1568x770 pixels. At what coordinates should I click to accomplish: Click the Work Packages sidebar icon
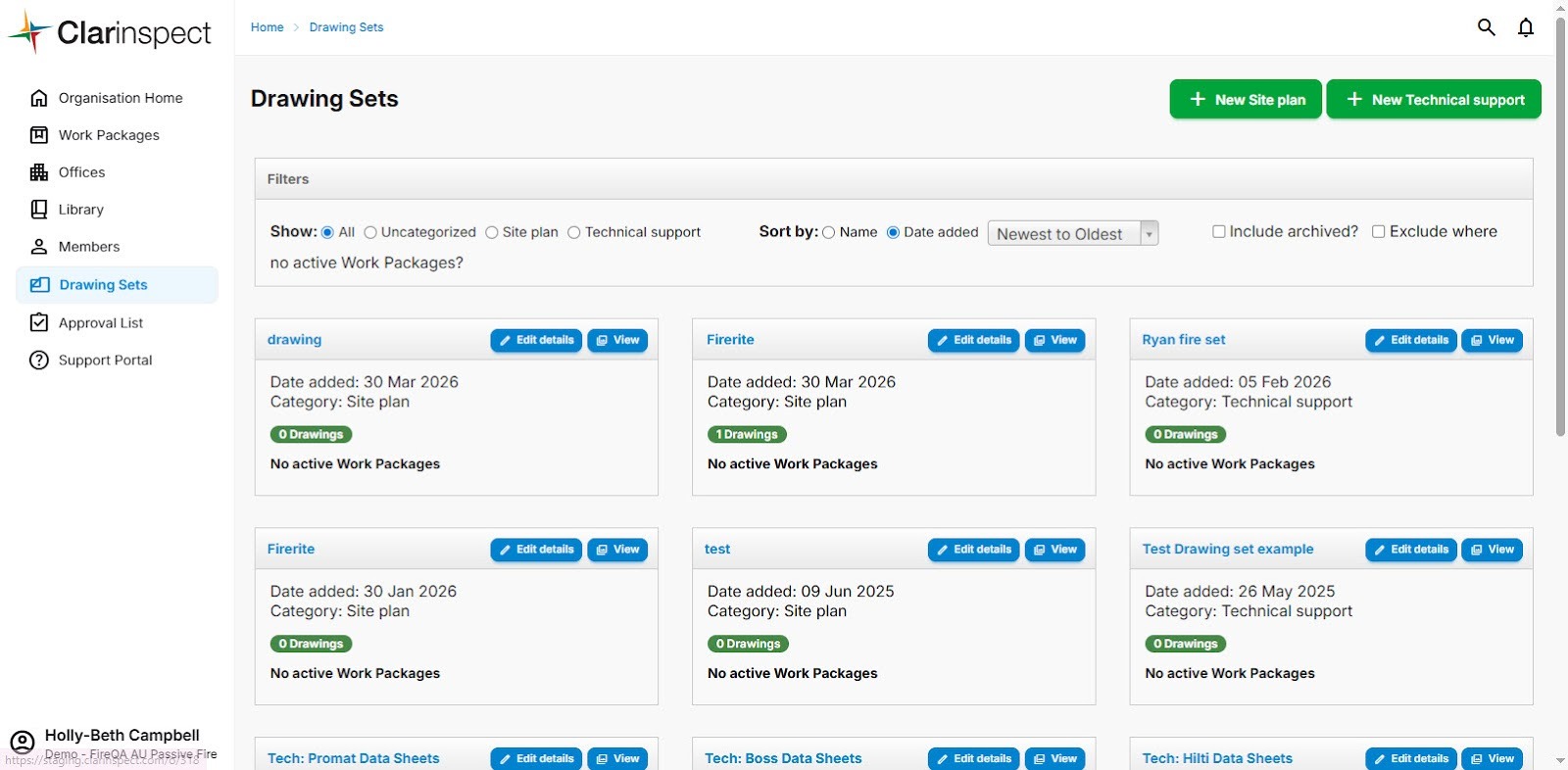(39, 135)
